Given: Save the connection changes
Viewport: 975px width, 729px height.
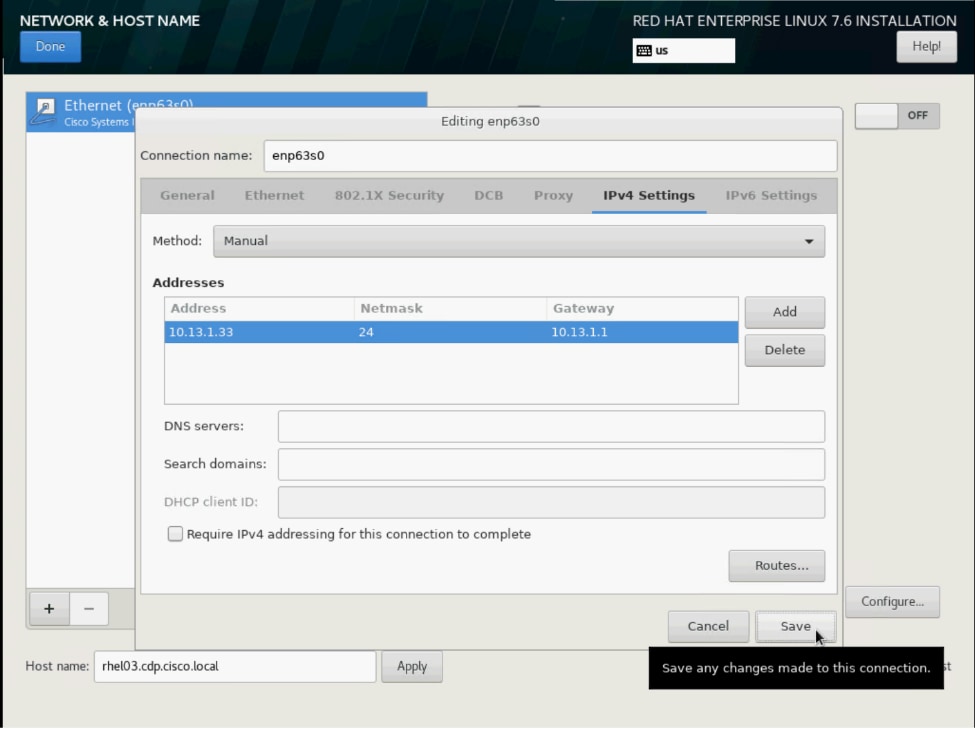Looking at the screenshot, I should (796, 626).
